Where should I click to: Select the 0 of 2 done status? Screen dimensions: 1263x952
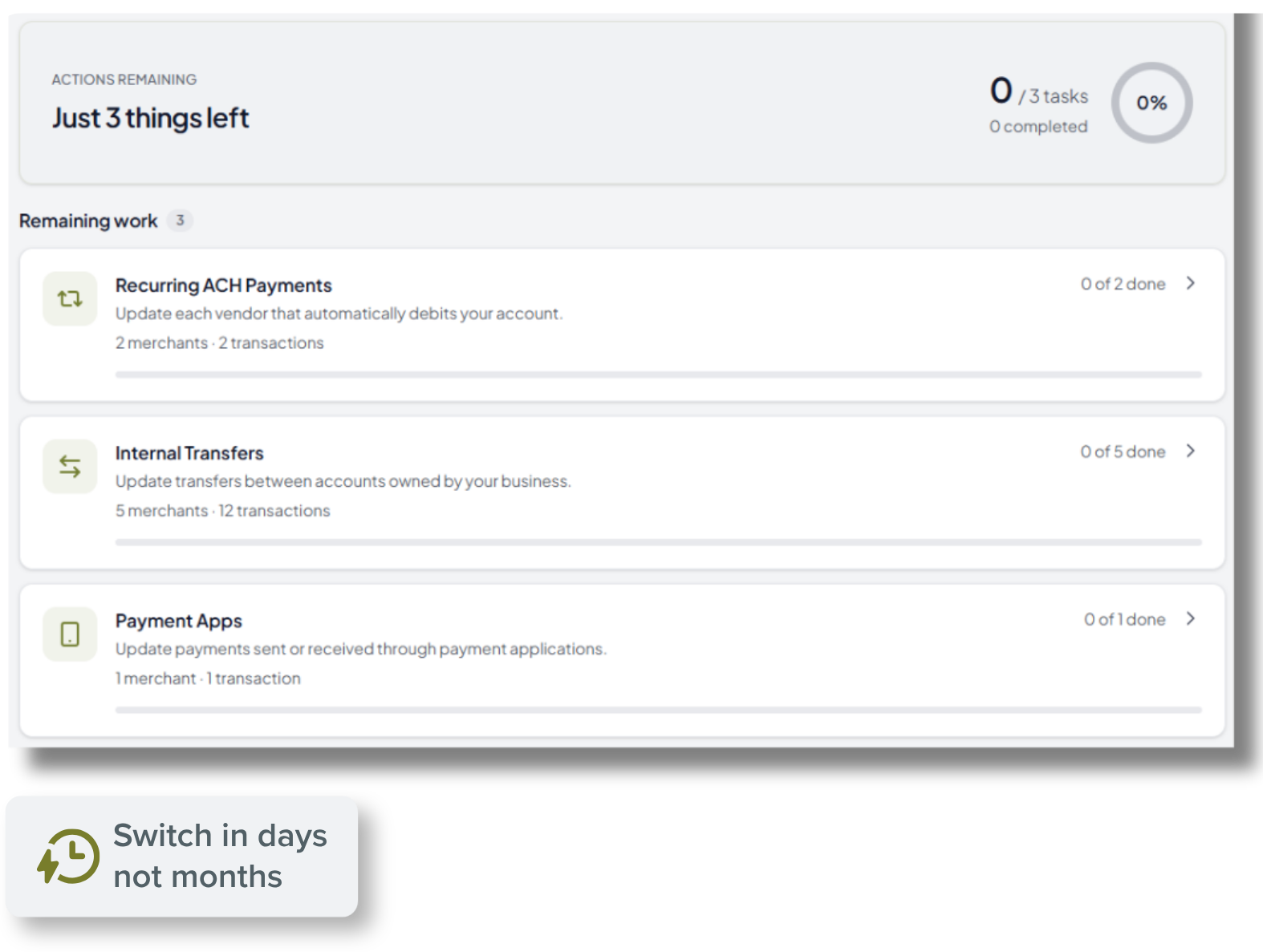coord(1123,284)
